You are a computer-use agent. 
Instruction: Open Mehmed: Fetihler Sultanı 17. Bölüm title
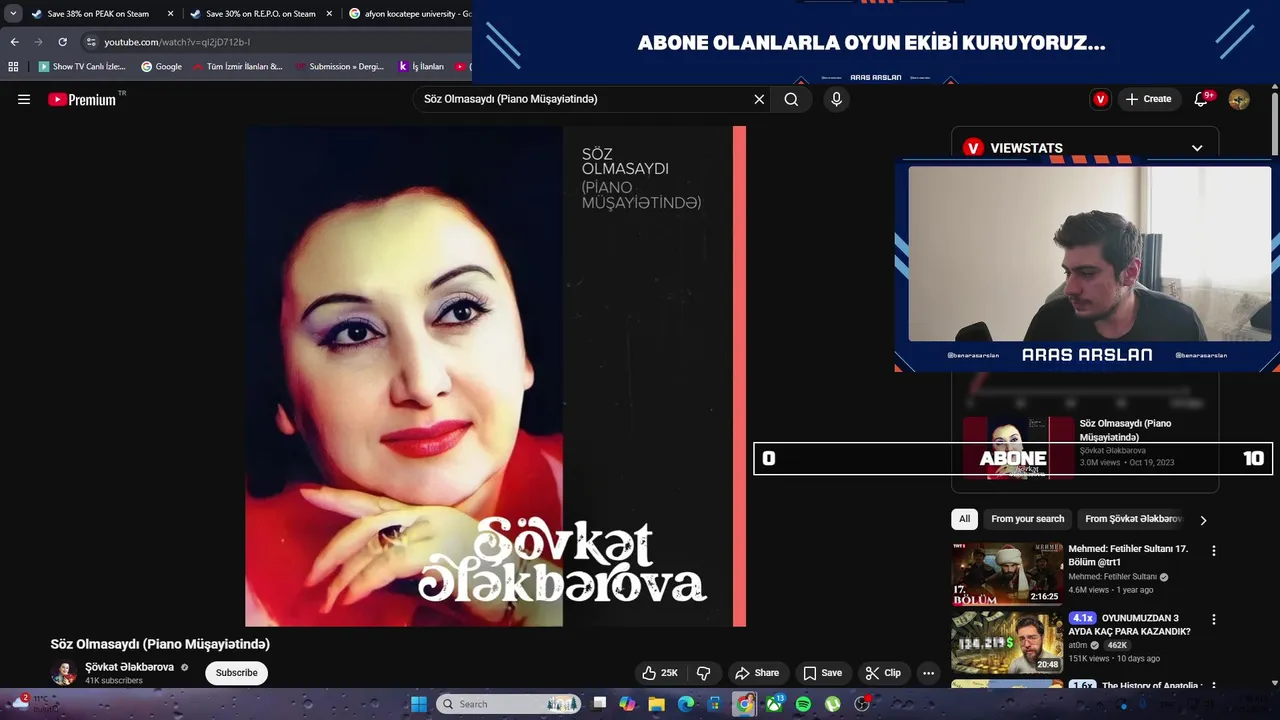(x=1128, y=555)
